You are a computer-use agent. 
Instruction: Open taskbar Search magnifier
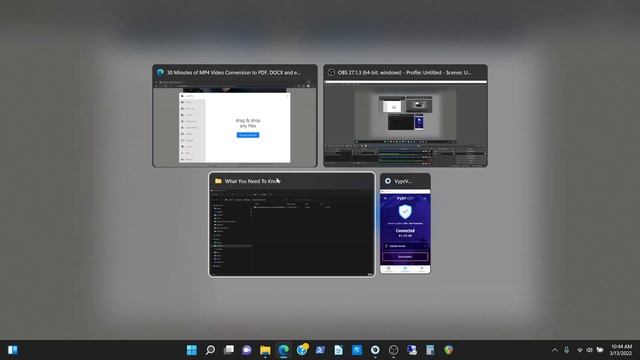pyautogui.click(x=210, y=350)
